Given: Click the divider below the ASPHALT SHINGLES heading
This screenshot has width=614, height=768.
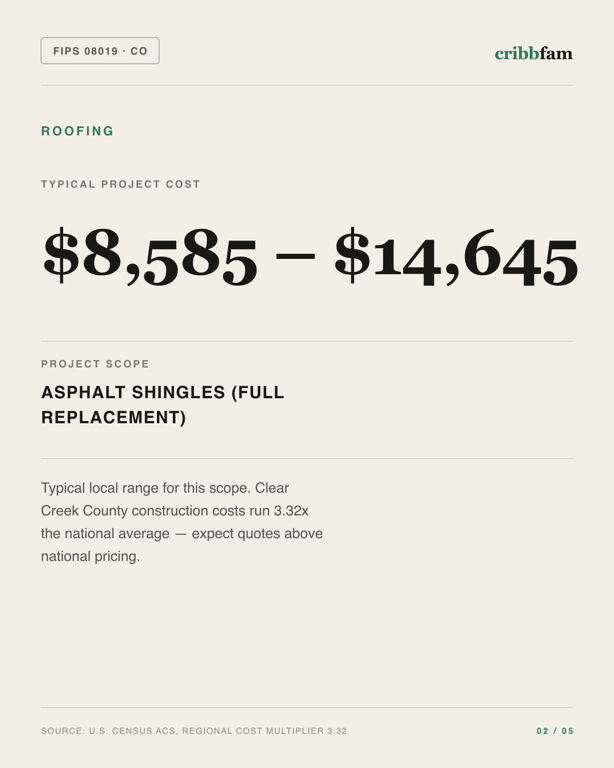Looking at the screenshot, I should (x=307, y=459).
